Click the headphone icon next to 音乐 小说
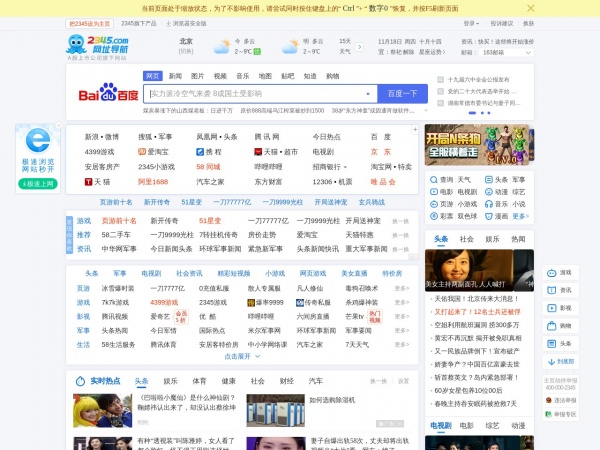 coord(489,204)
